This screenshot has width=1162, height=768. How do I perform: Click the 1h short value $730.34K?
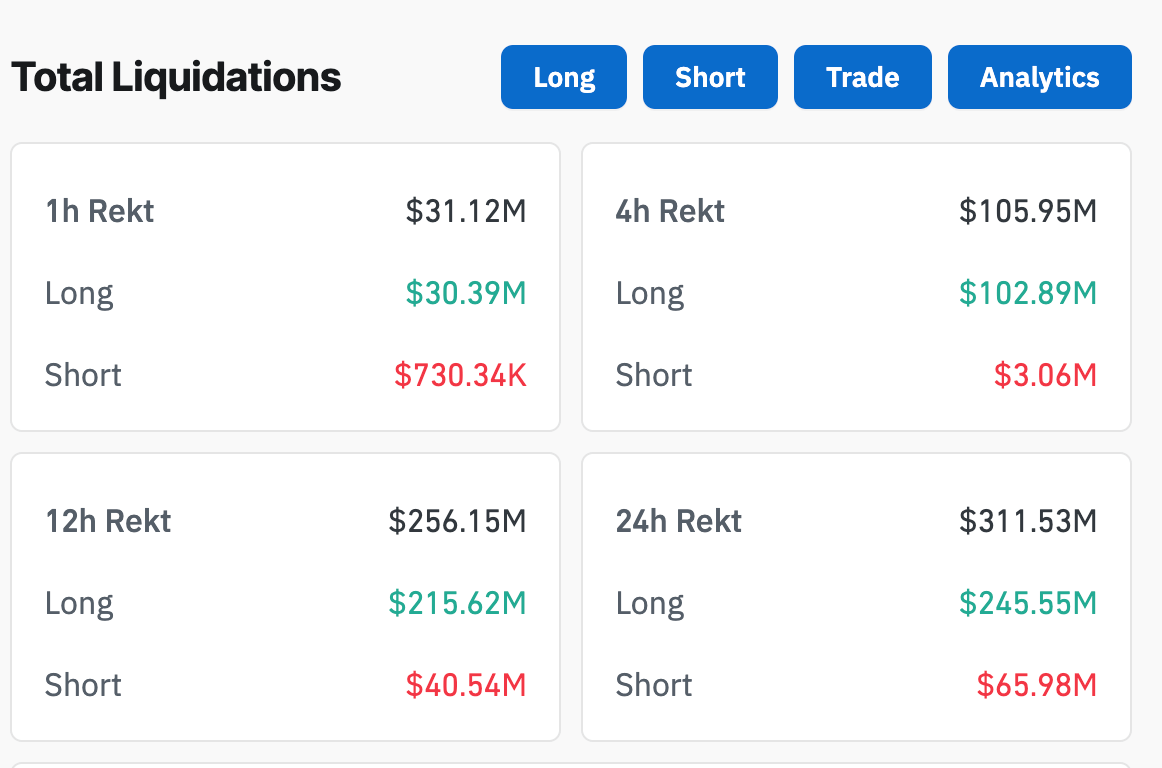coord(460,375)
